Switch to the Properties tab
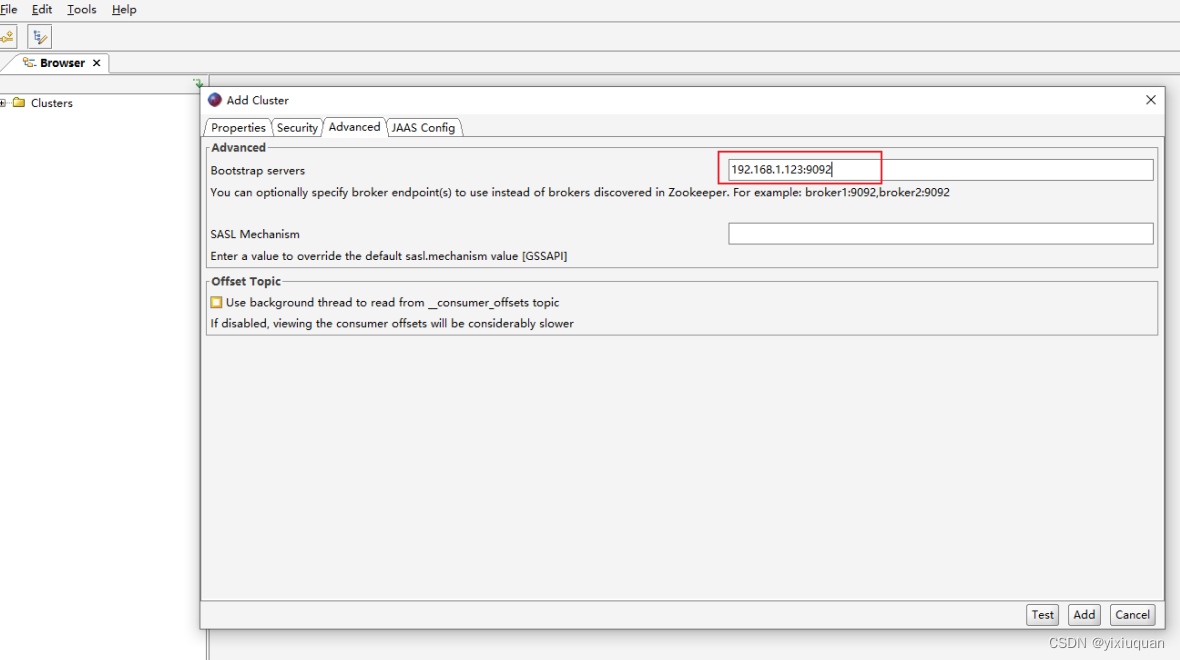This screenshot has height=660, width=1180. pos(238,127)
